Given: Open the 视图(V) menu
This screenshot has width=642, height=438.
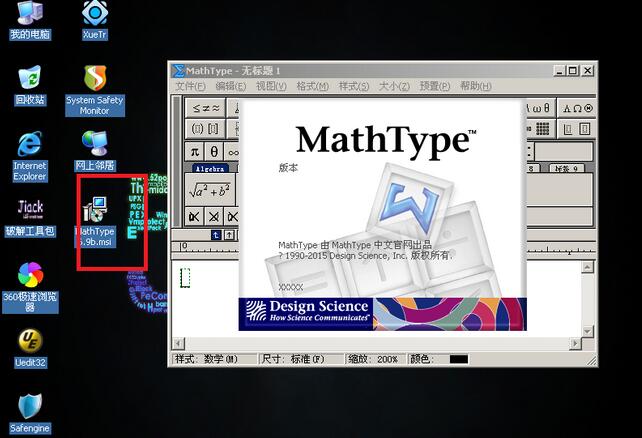Looking at the screenshot, I should (x=271, y=86).
